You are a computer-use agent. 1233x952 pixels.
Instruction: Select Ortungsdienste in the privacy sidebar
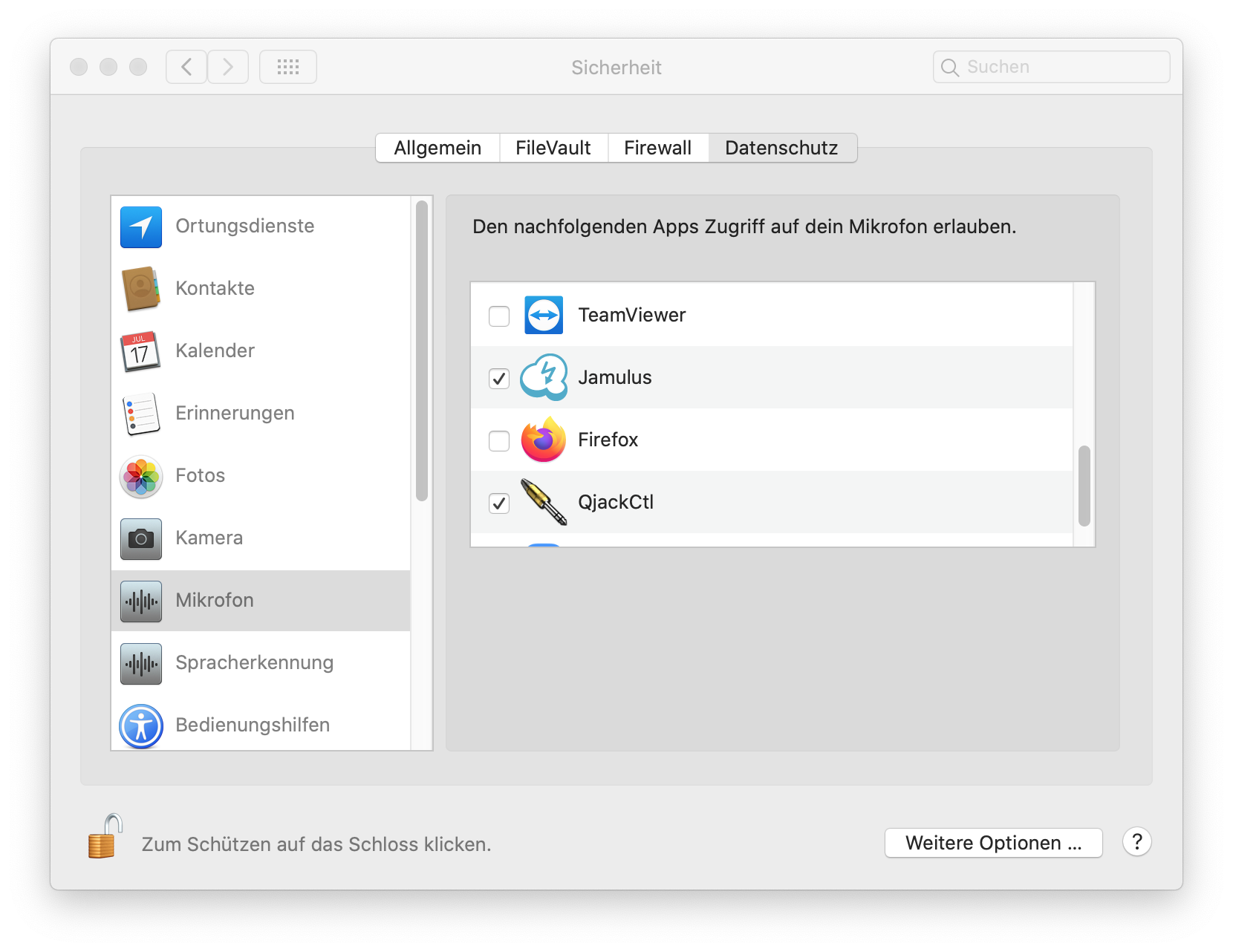point(244,226)
